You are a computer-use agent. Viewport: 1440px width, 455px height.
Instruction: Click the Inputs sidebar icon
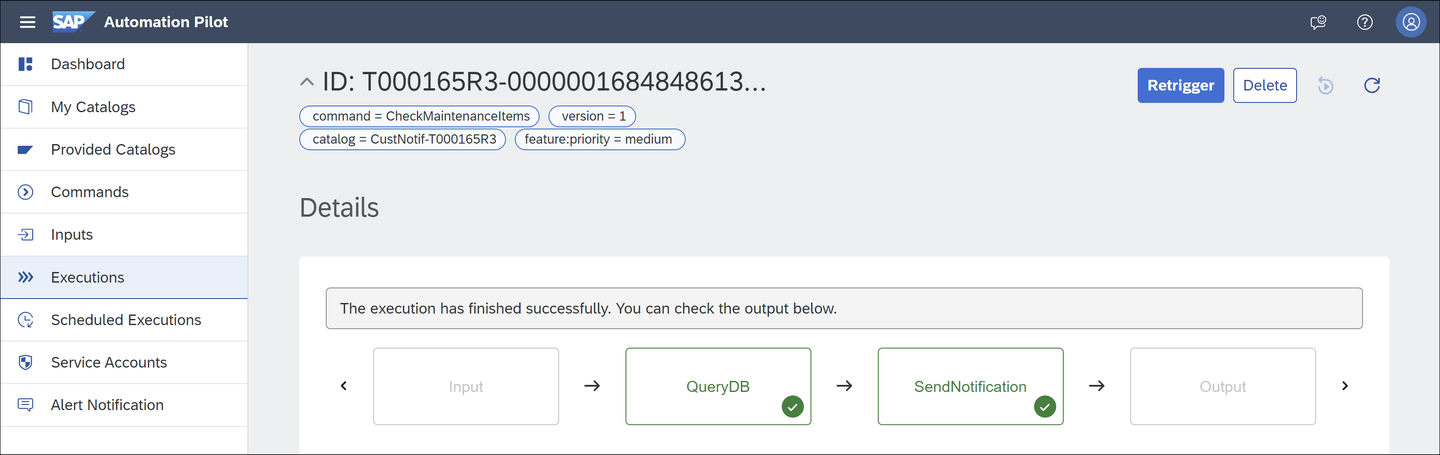[x=26, y=235]
